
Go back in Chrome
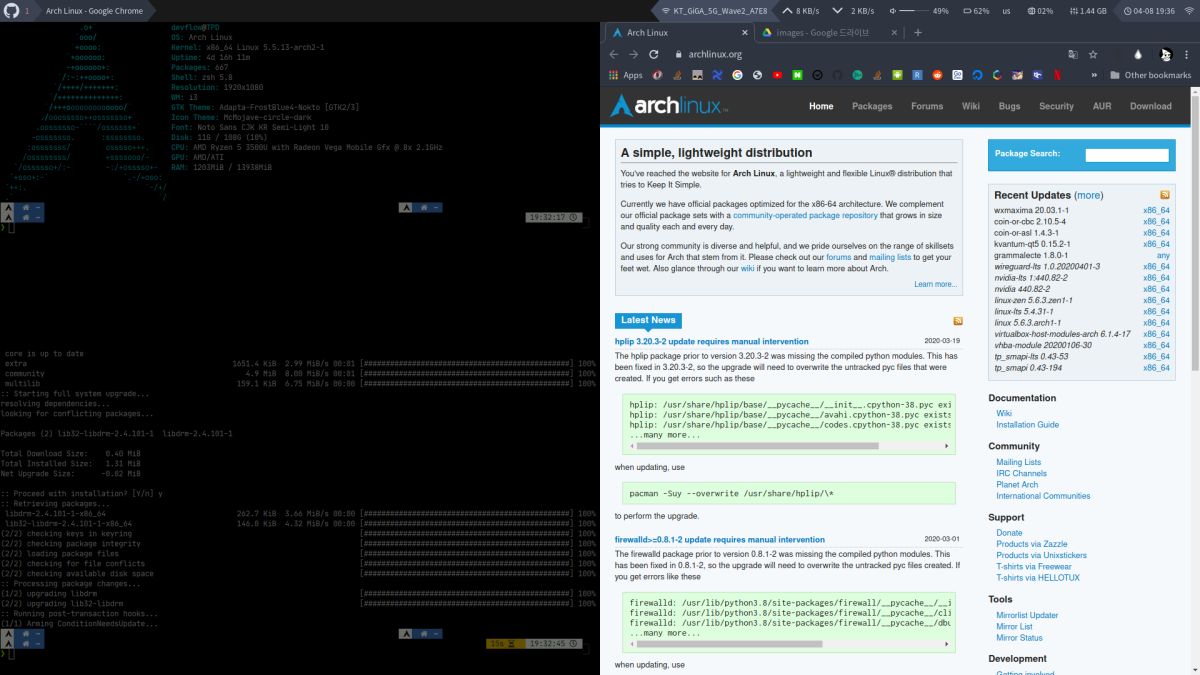click(x=614, y=54)
